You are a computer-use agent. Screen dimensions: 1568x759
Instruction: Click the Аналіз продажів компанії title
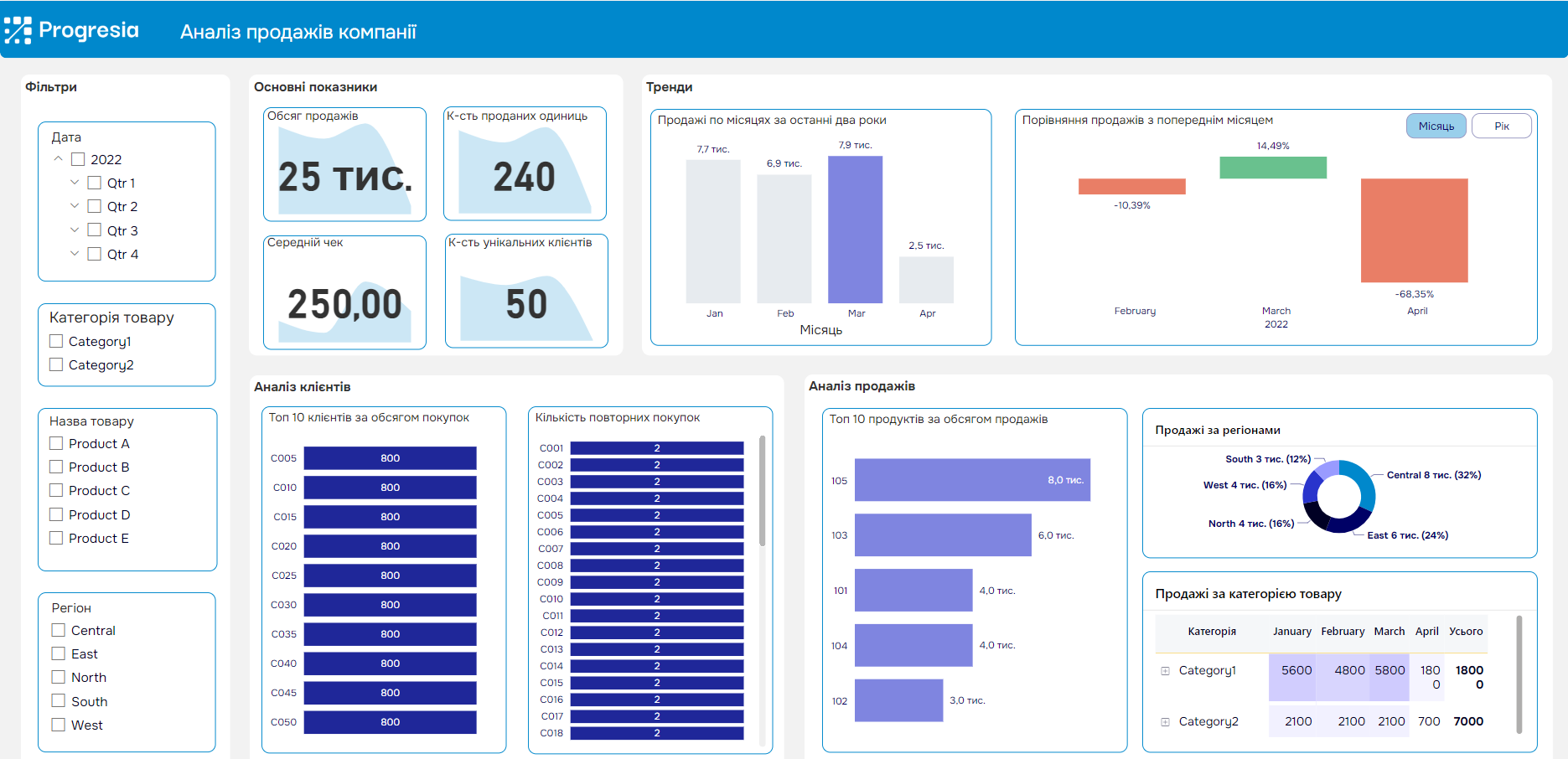pyautogui.click(x=298, y=32)
